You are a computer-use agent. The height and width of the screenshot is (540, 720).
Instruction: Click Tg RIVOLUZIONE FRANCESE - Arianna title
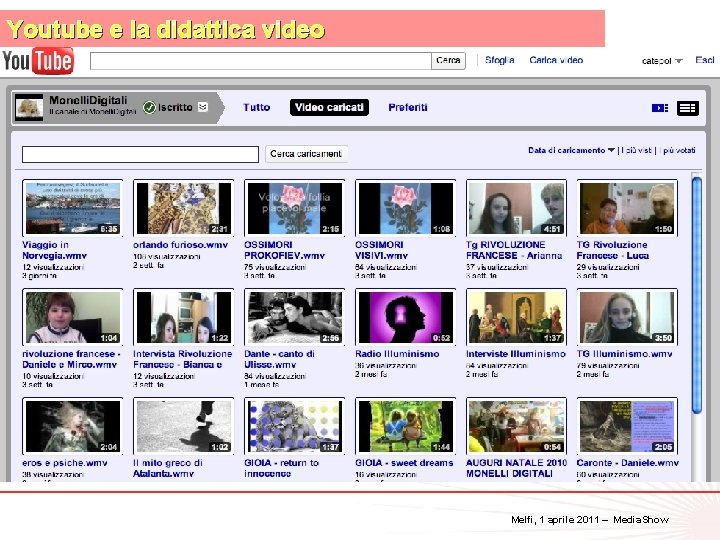coord(514,250)
